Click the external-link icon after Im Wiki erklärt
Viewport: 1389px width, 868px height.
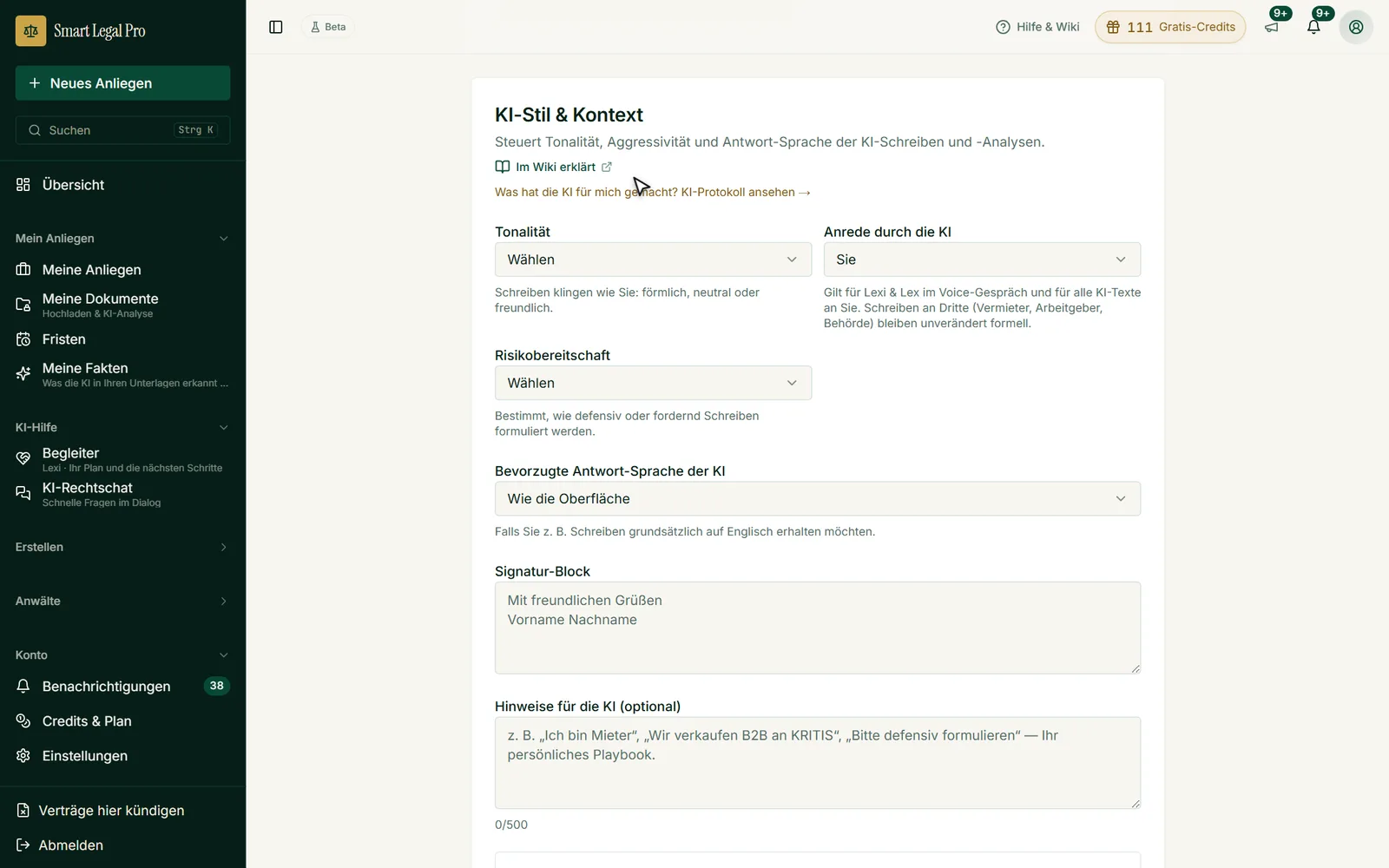(607, 167)
